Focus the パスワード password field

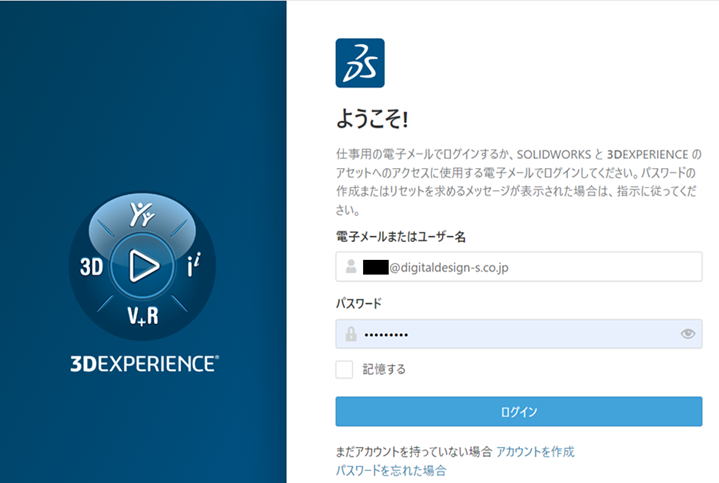click(x=519, y=334)
